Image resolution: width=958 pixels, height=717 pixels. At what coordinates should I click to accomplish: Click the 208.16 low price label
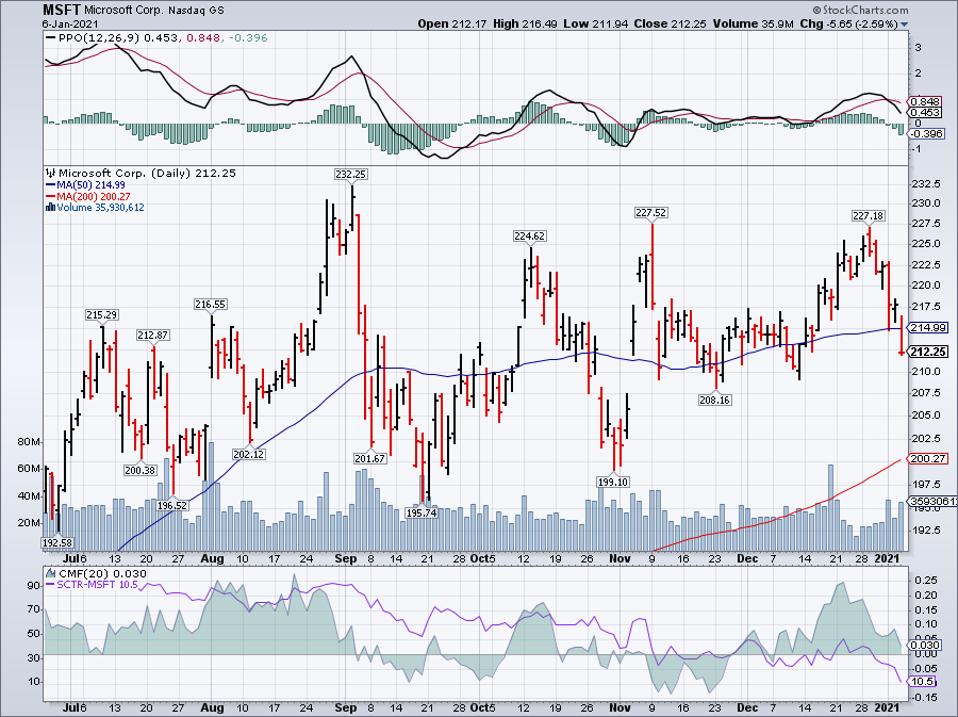pyautogui.click(x=715, y=400)
